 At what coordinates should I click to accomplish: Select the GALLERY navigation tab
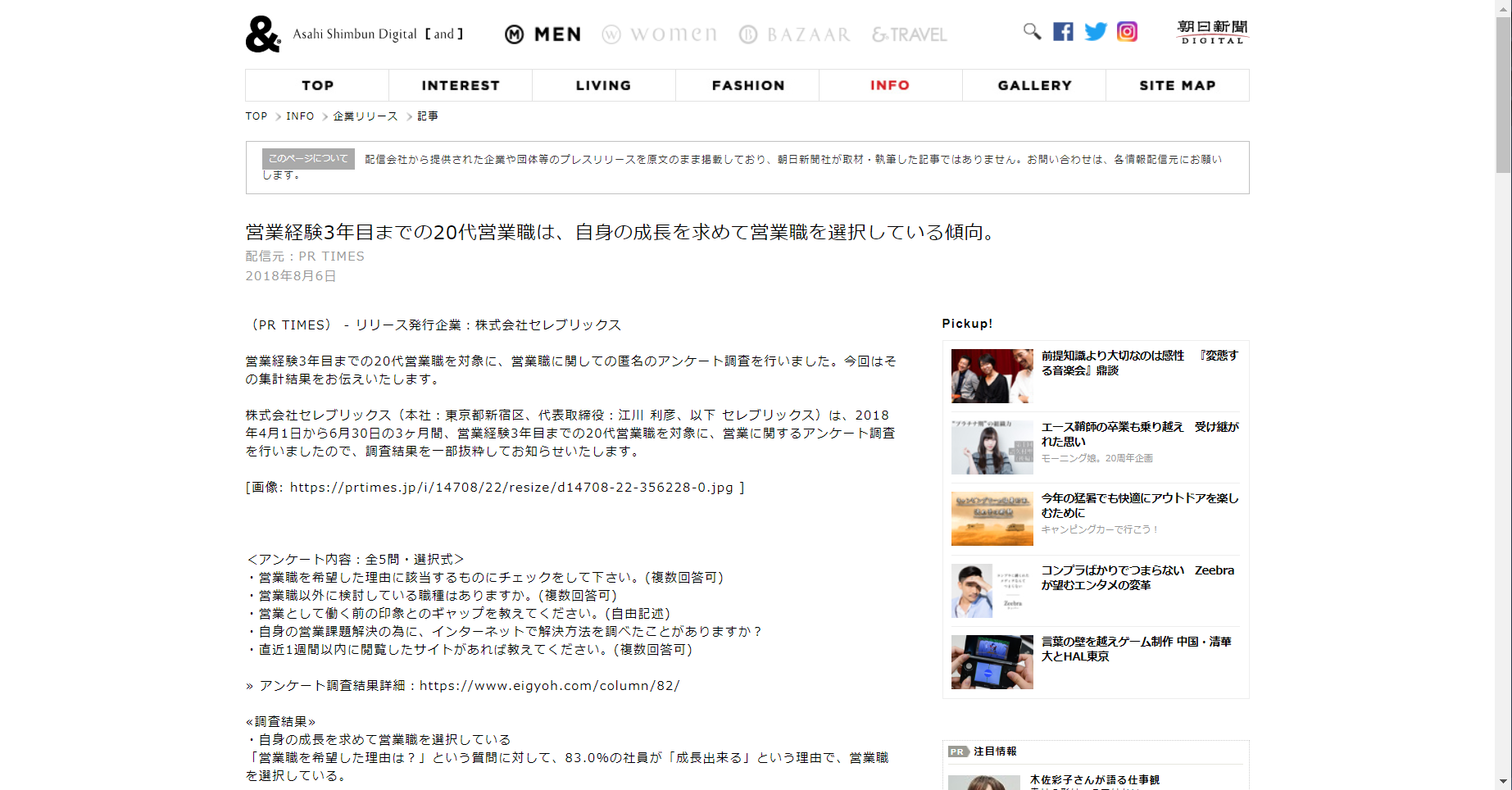click(1034, 85)
